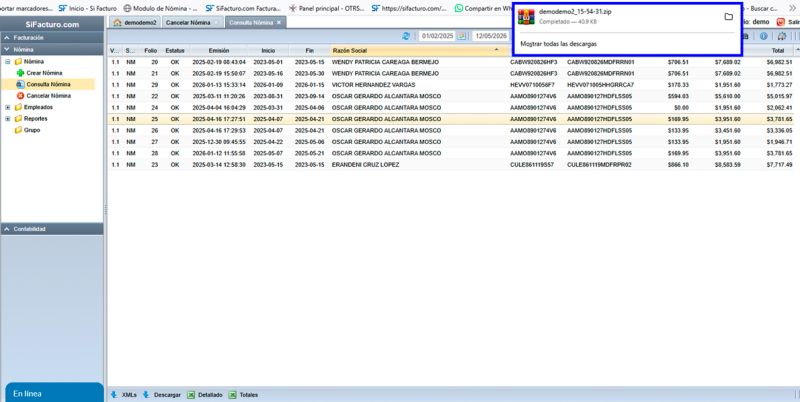The image size is (800, 402).
Task: Expand the Facturación accordion panel
Action: (52, 38)
